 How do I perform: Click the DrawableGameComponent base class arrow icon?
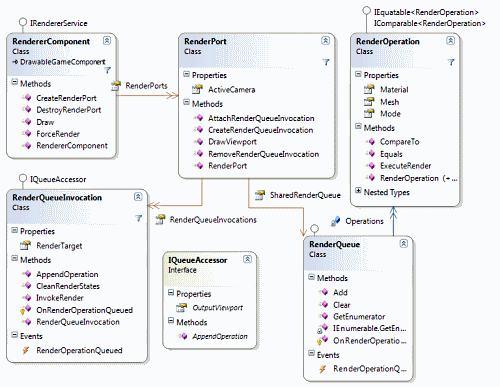(x=15, y=62)
